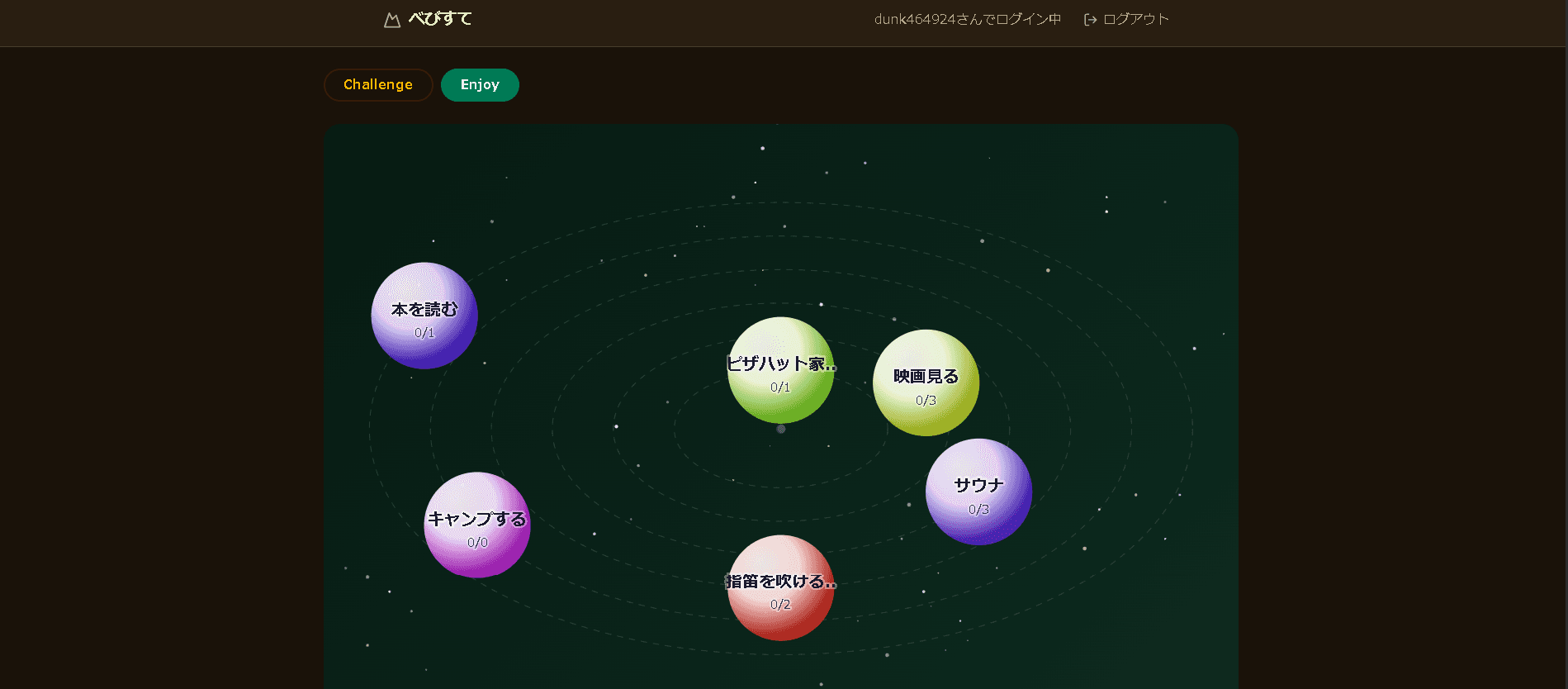This screenshot has height=689, width=1568.
Task: Click the 0/2 count under 指笛を吹ける
Action: click(780, 605)
